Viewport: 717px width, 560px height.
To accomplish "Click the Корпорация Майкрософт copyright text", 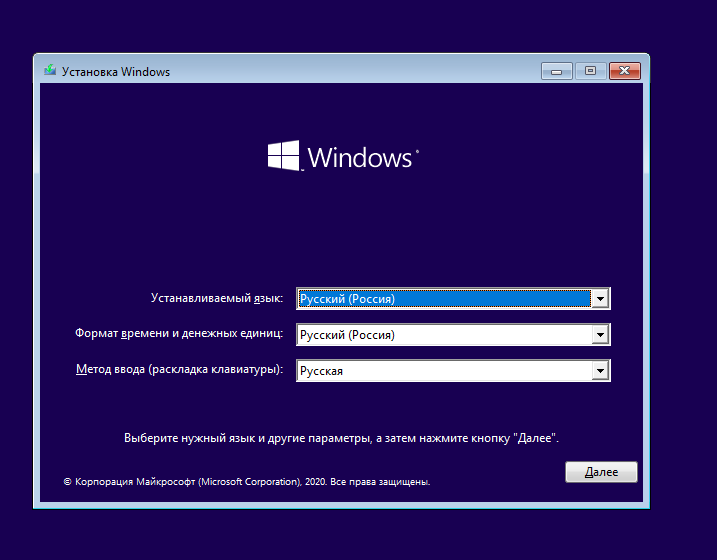I will (247, 482).
